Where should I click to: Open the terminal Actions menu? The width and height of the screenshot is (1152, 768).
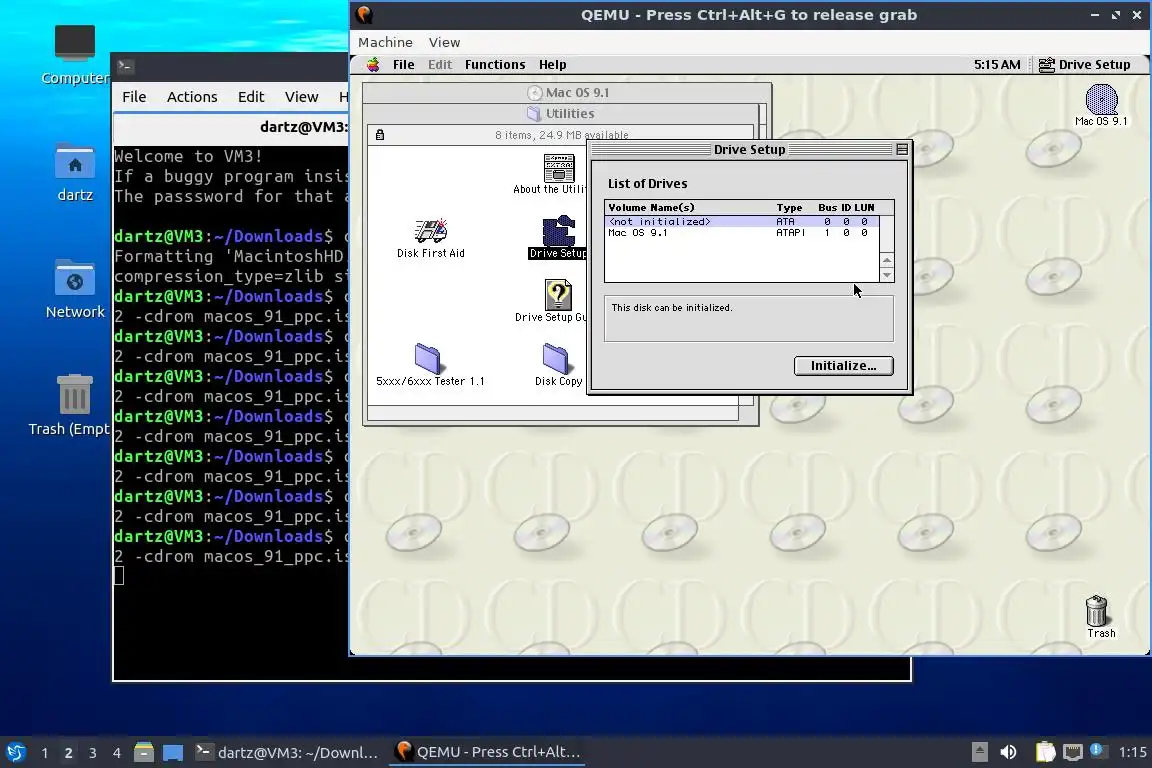[192, 97]
